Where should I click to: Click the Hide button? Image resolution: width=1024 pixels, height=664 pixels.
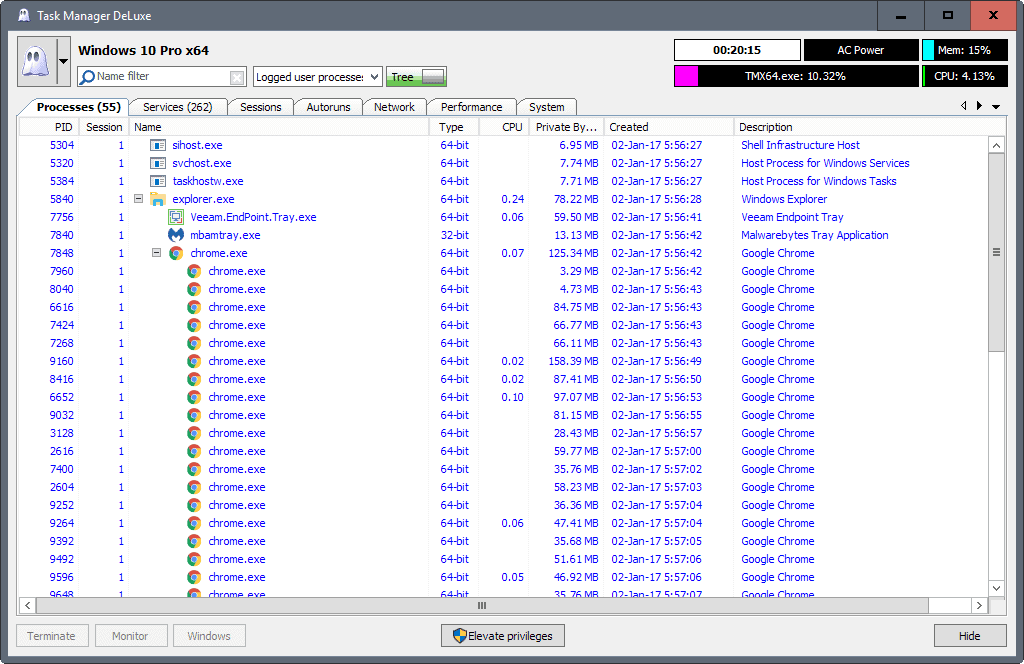pyautogui.click(x=970, y=636)
